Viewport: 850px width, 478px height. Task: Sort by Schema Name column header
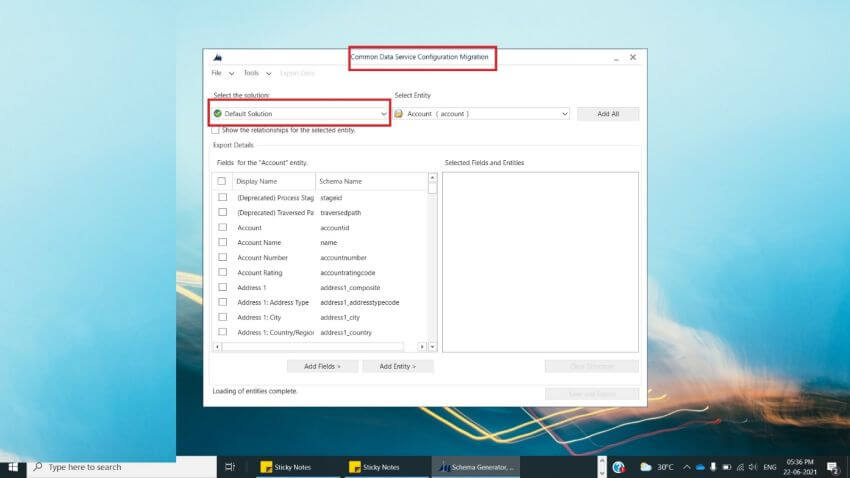pyautogui.click(x=371, y=181)
